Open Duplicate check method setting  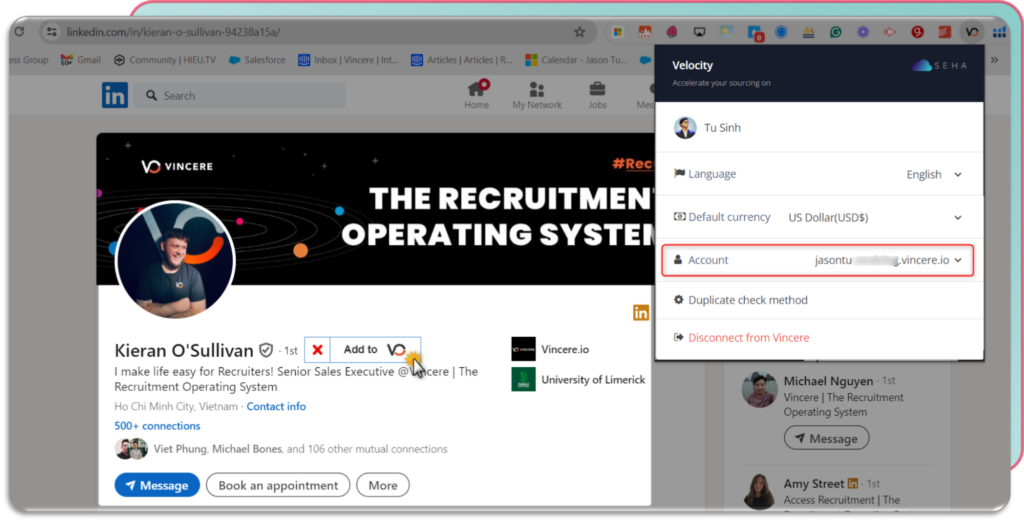coord(747,300)
